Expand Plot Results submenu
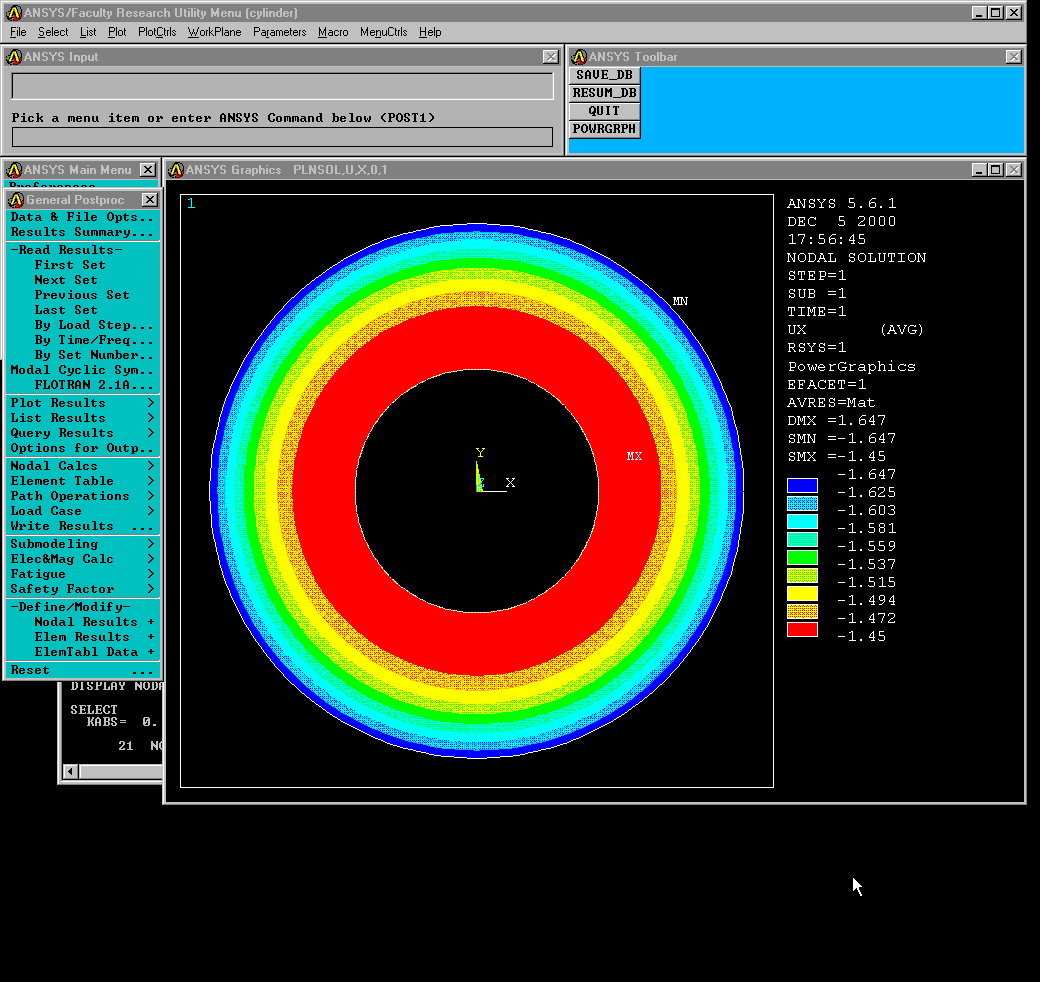This screenshot has height=982, width=1040. click(82, 402)
